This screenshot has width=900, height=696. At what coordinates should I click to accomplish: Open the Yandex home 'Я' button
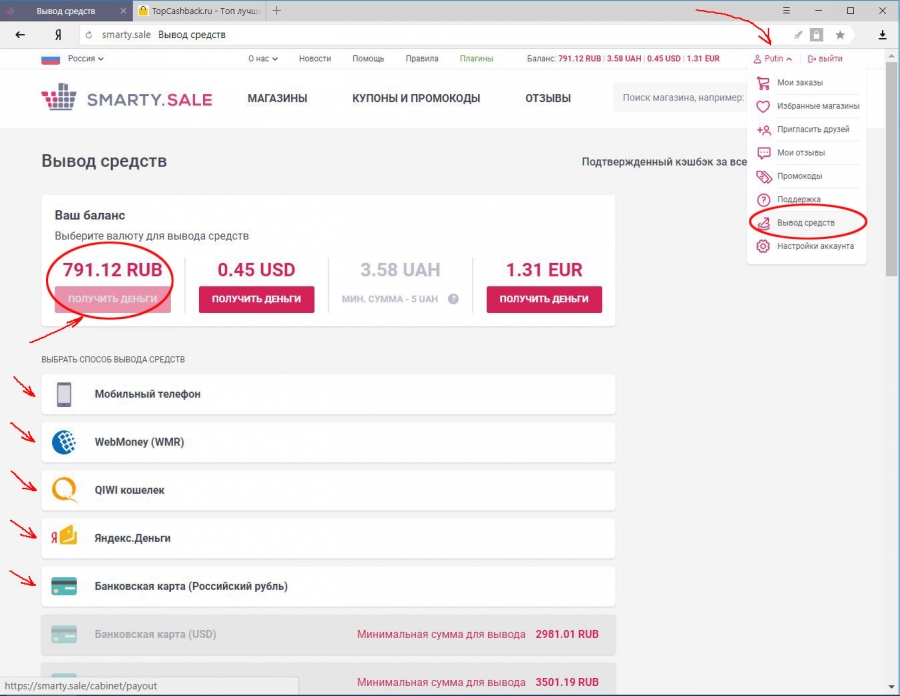coord(57,35)
